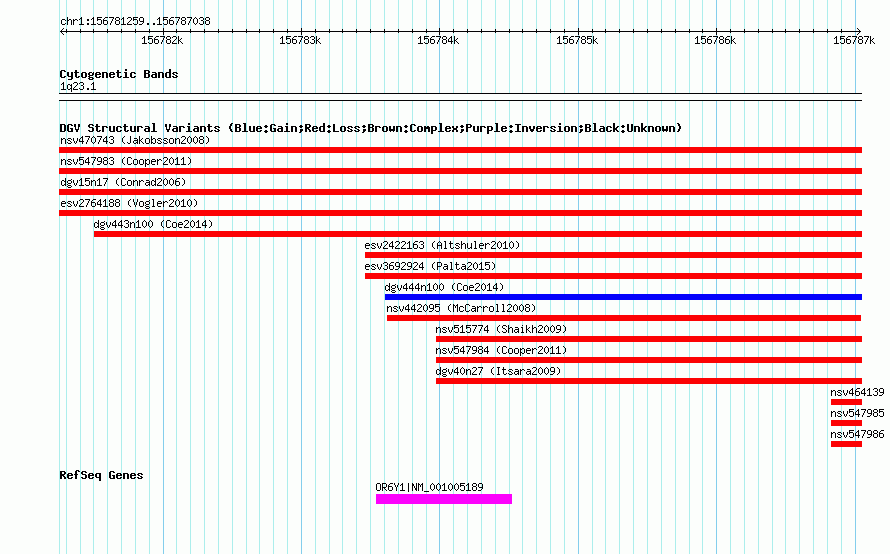This screenshot has height=554, width=890.
Task: Select the nsv442095 (McCarroll2008) red bar
Action: click(x=624, y=318)
